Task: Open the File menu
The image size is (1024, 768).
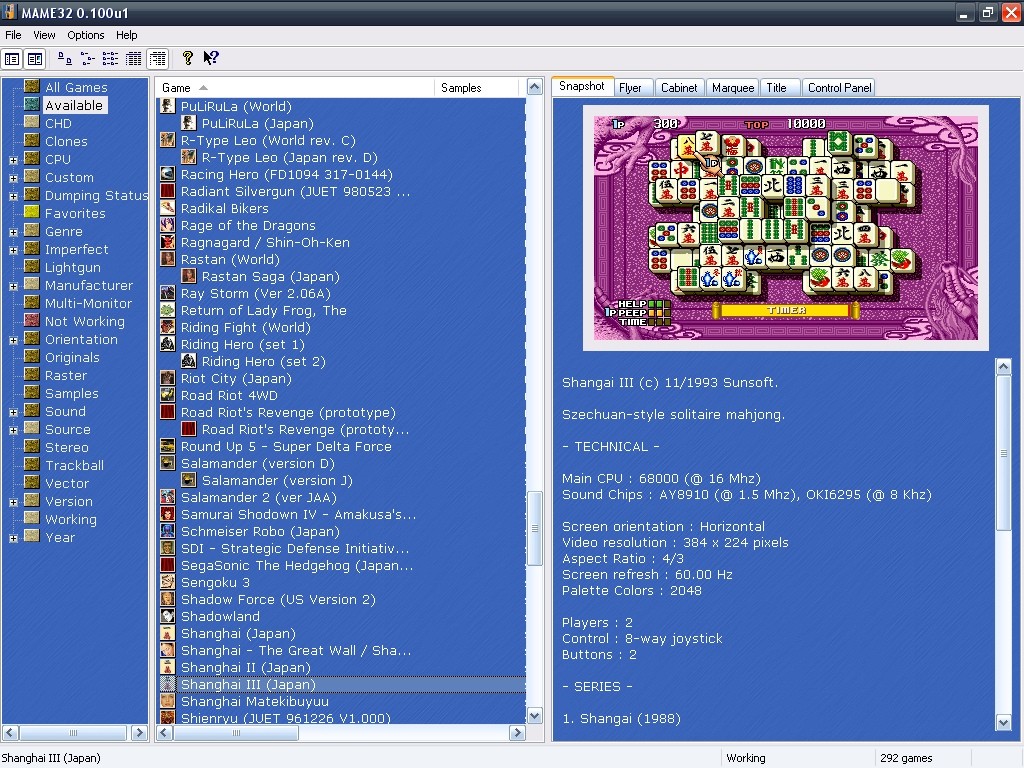Action: [x=13, y=35]
